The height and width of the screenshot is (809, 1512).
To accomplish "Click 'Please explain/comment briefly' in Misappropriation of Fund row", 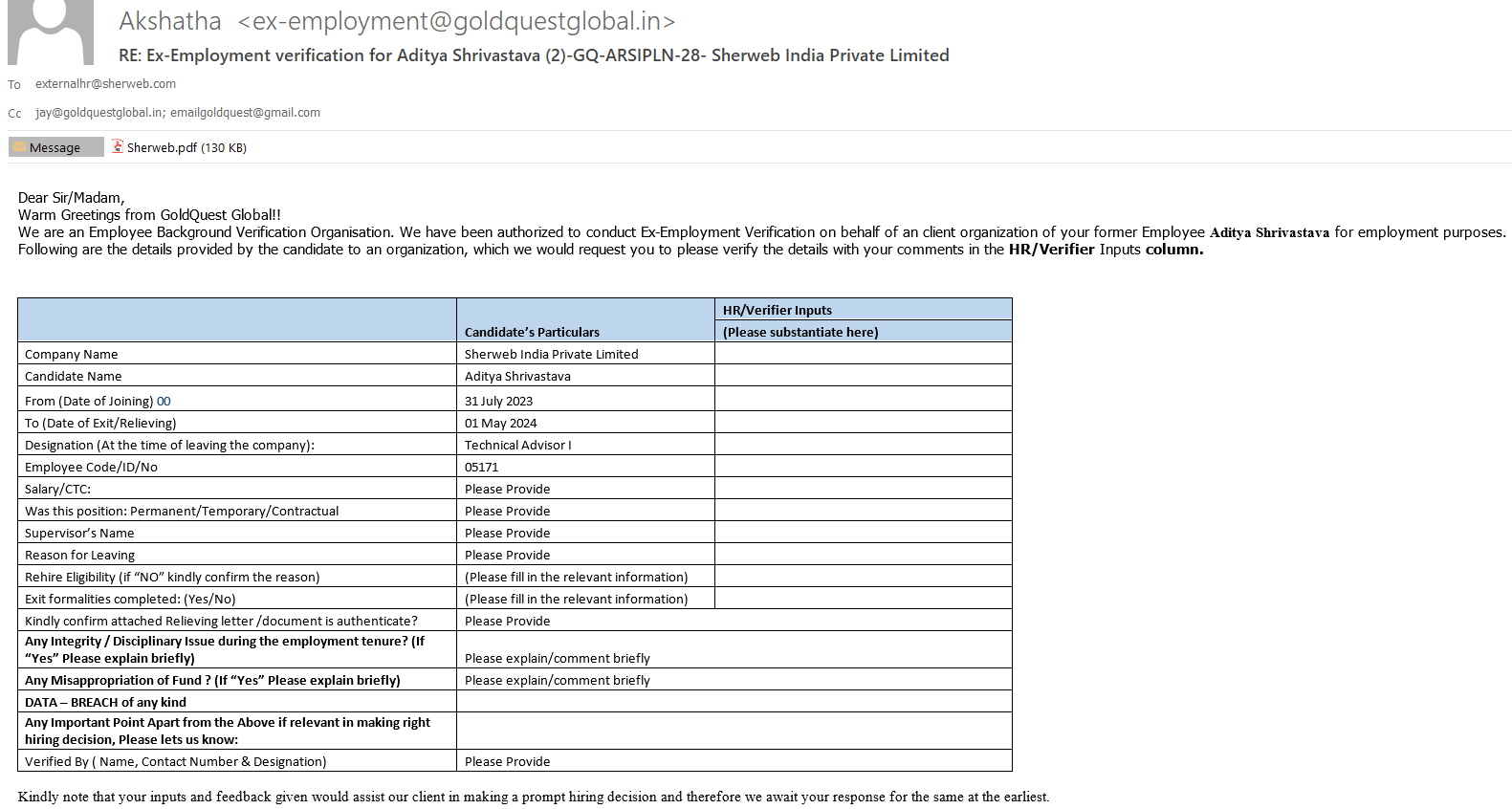I will pyautogui.click(x=557, y=680).
